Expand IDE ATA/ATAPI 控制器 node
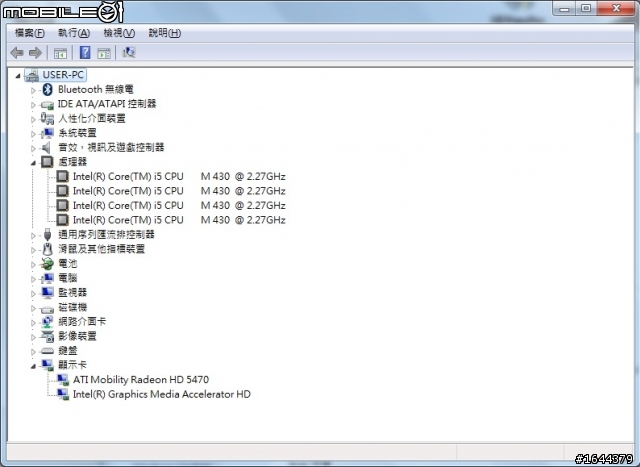Image resolution: width=640 pixels, height=467 pixels. click(x=33, y=105)
